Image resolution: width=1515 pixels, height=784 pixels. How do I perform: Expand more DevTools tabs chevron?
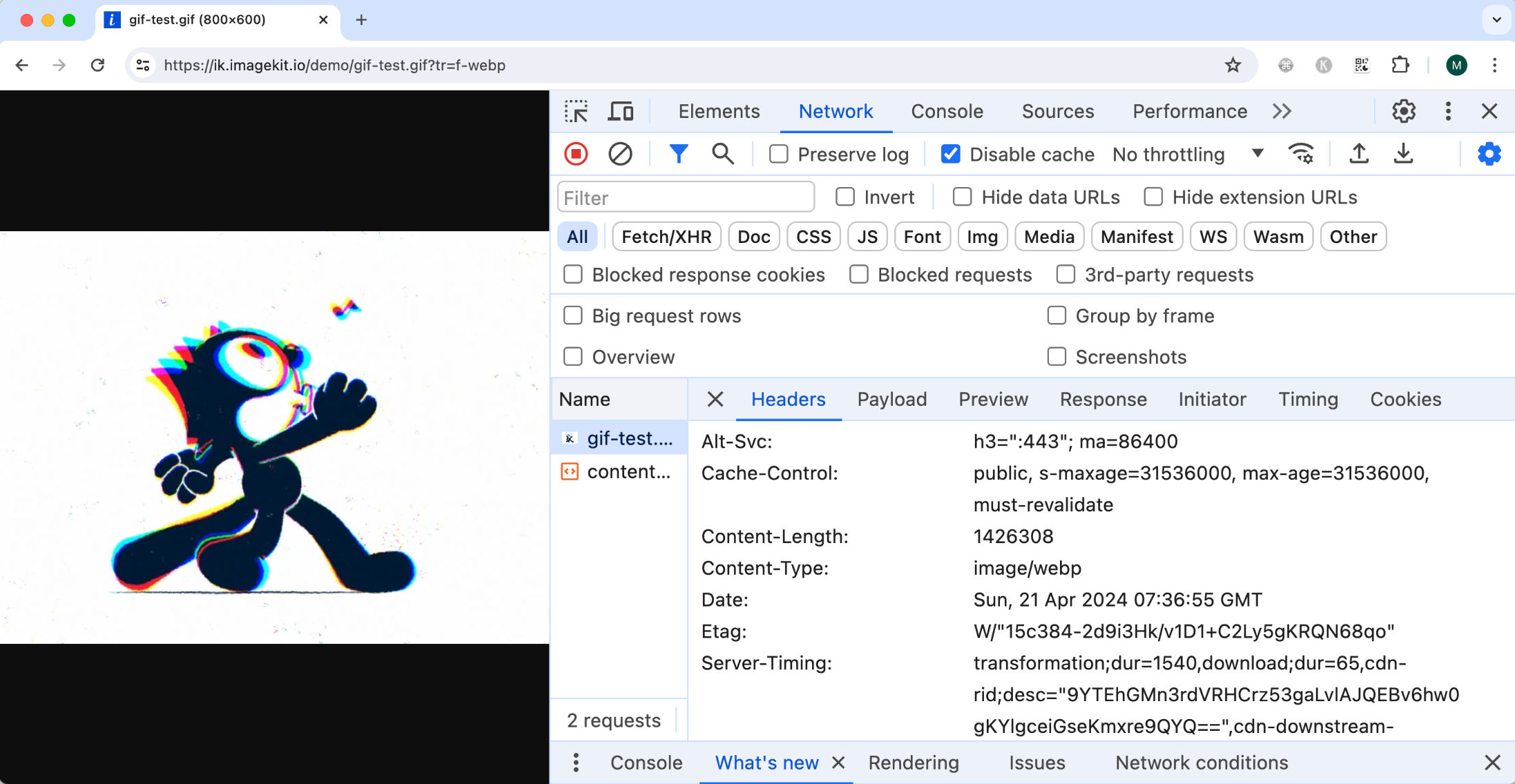(x=1282, y=111)
